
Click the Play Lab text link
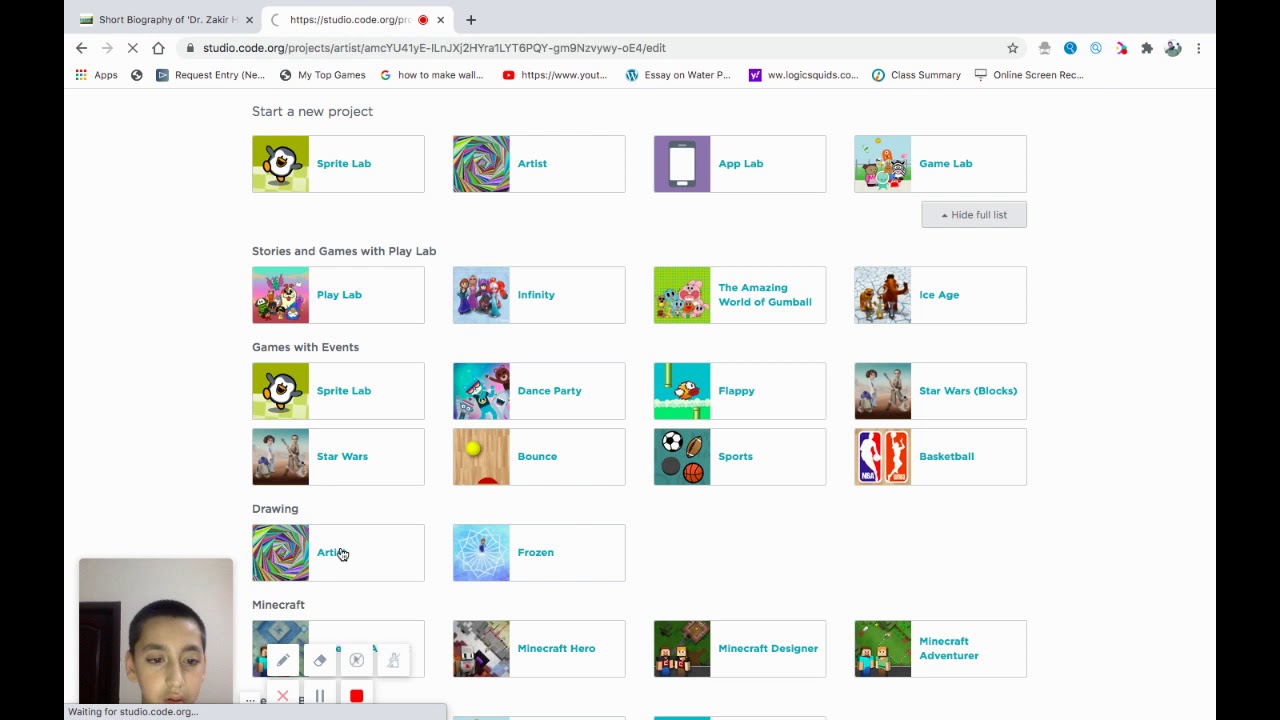pos(339,295)
